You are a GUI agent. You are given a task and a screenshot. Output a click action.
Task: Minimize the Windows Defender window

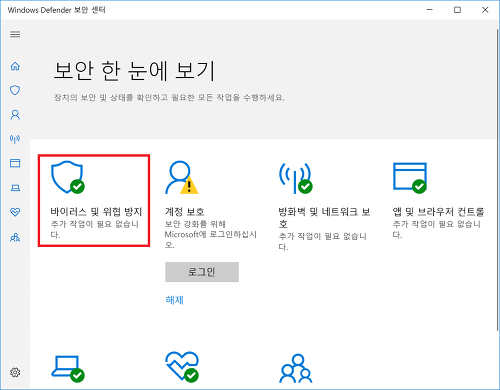[430, 10]
